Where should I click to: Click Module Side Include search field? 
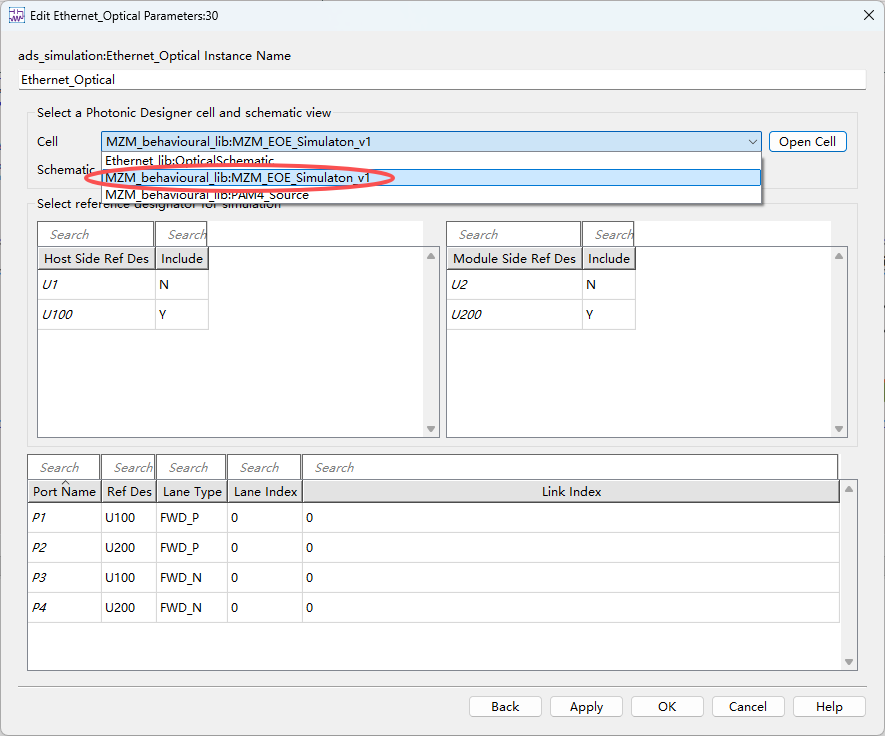point(608,234)
